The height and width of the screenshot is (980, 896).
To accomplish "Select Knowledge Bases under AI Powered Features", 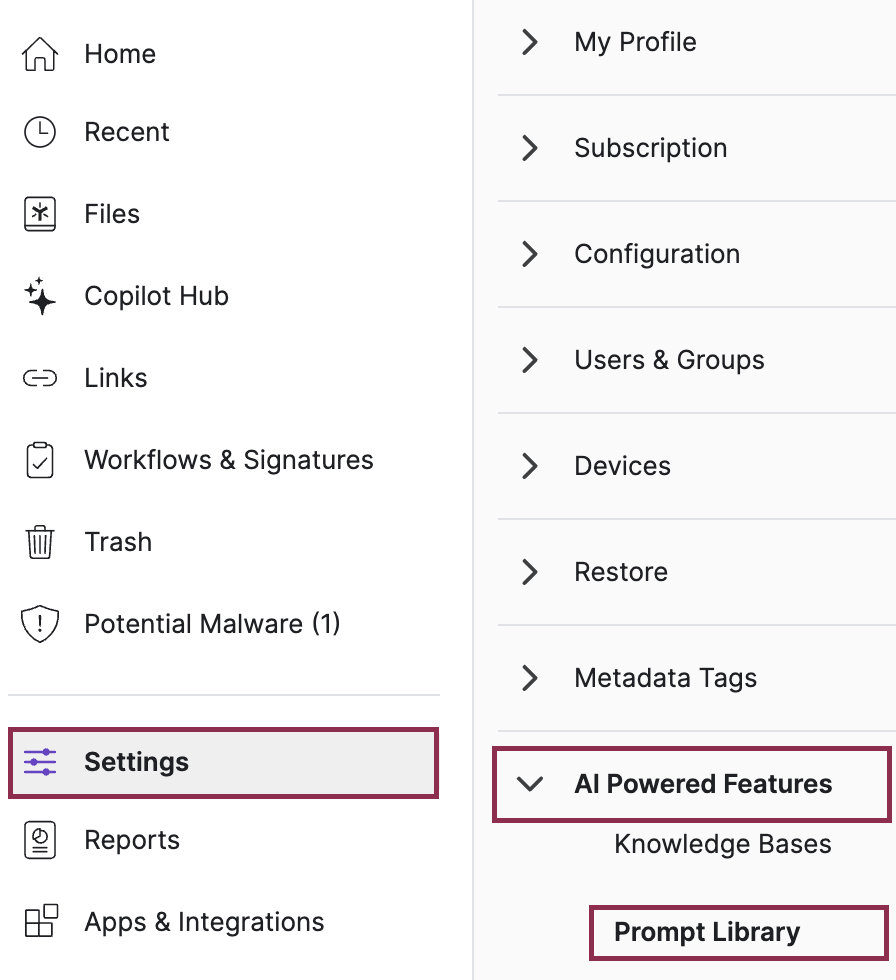I will click(x=722, y=844).
